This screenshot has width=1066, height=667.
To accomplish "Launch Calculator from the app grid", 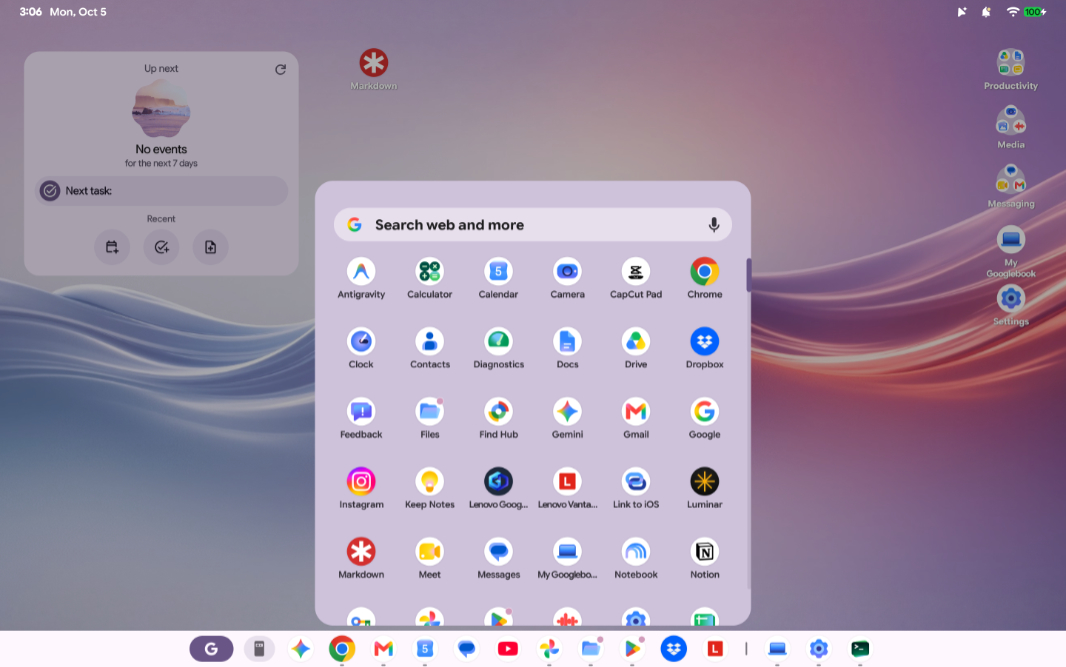I will tap(430, 272).
